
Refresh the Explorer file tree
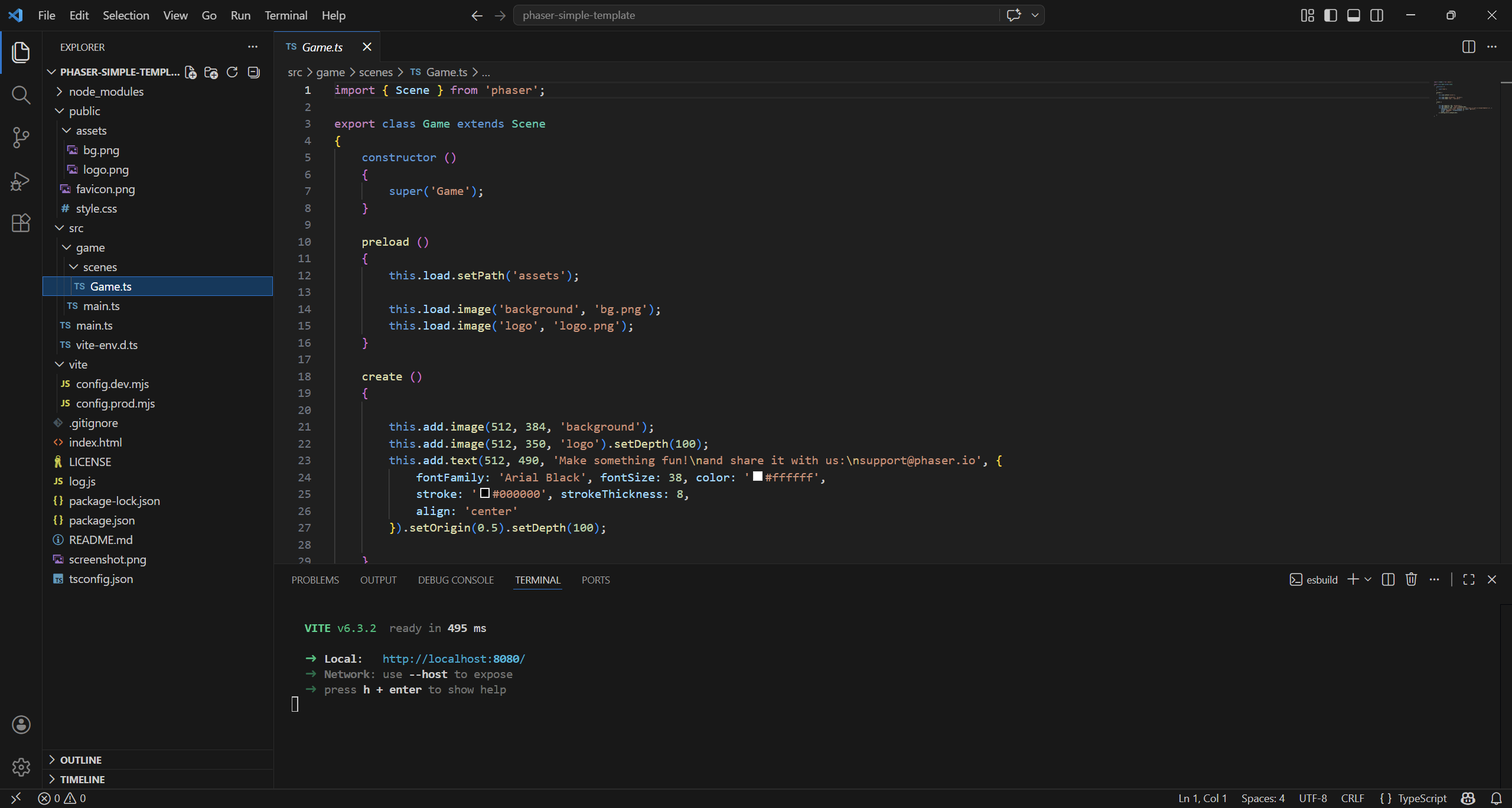coord(232,72)
